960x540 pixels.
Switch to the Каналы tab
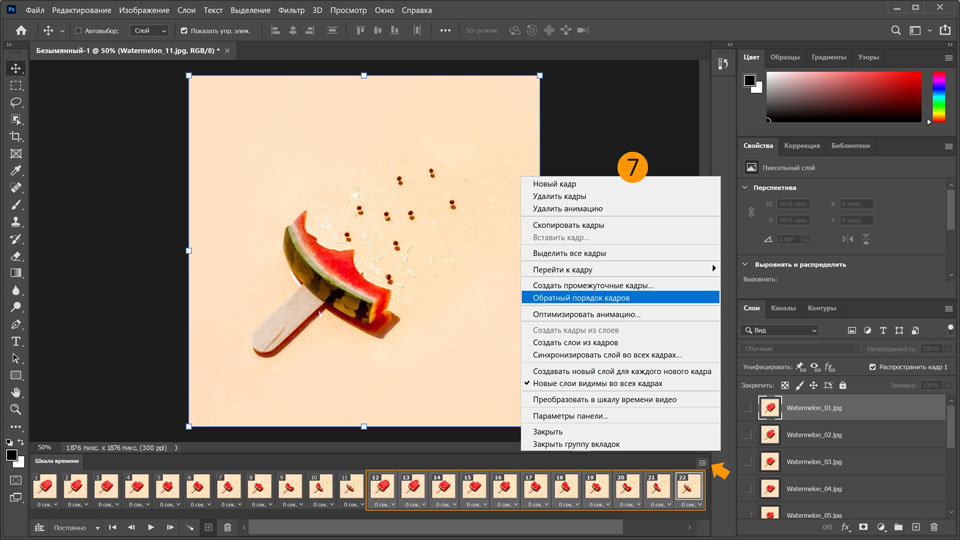tap(783, 308)
